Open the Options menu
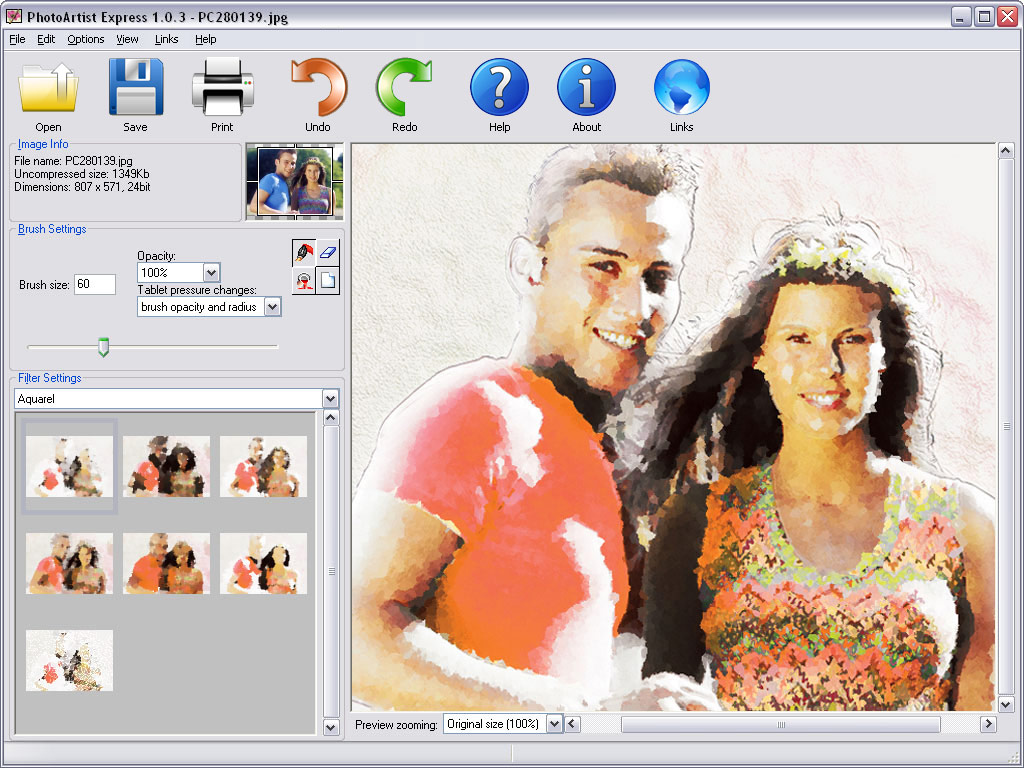Screen dimensions: 1024x768 [86, 39]
